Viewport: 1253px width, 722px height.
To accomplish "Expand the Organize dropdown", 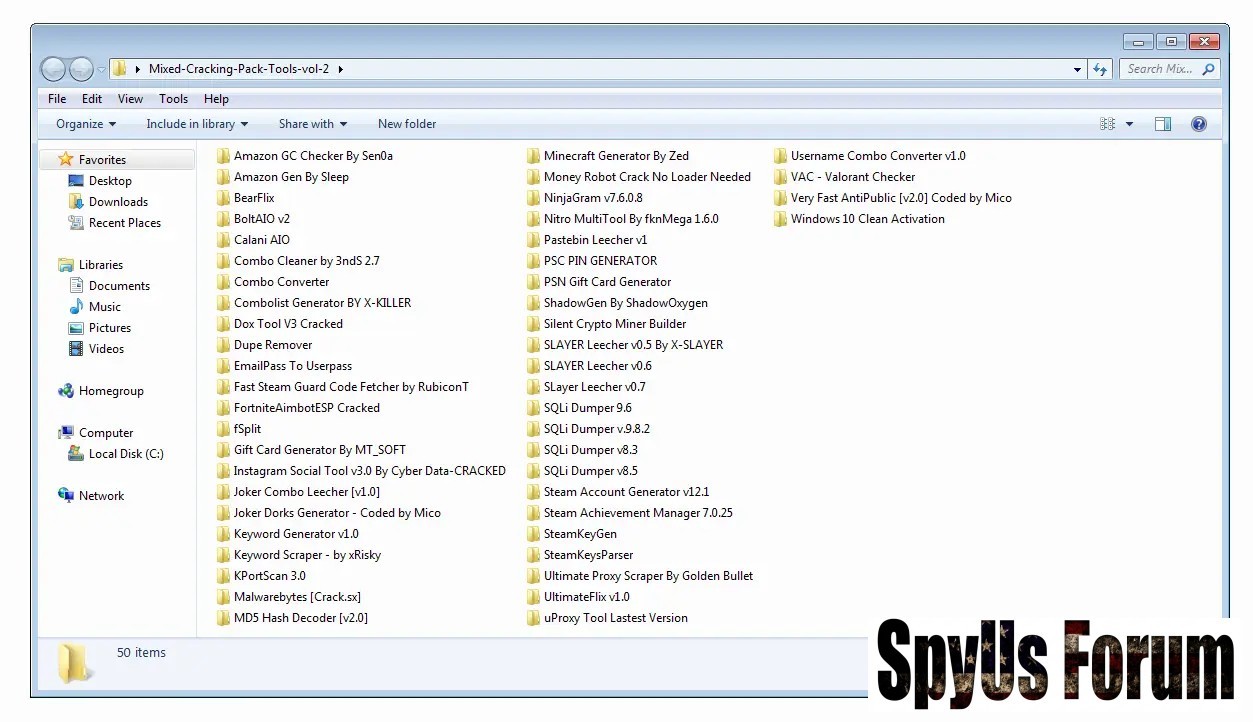I will pos(86,124).
